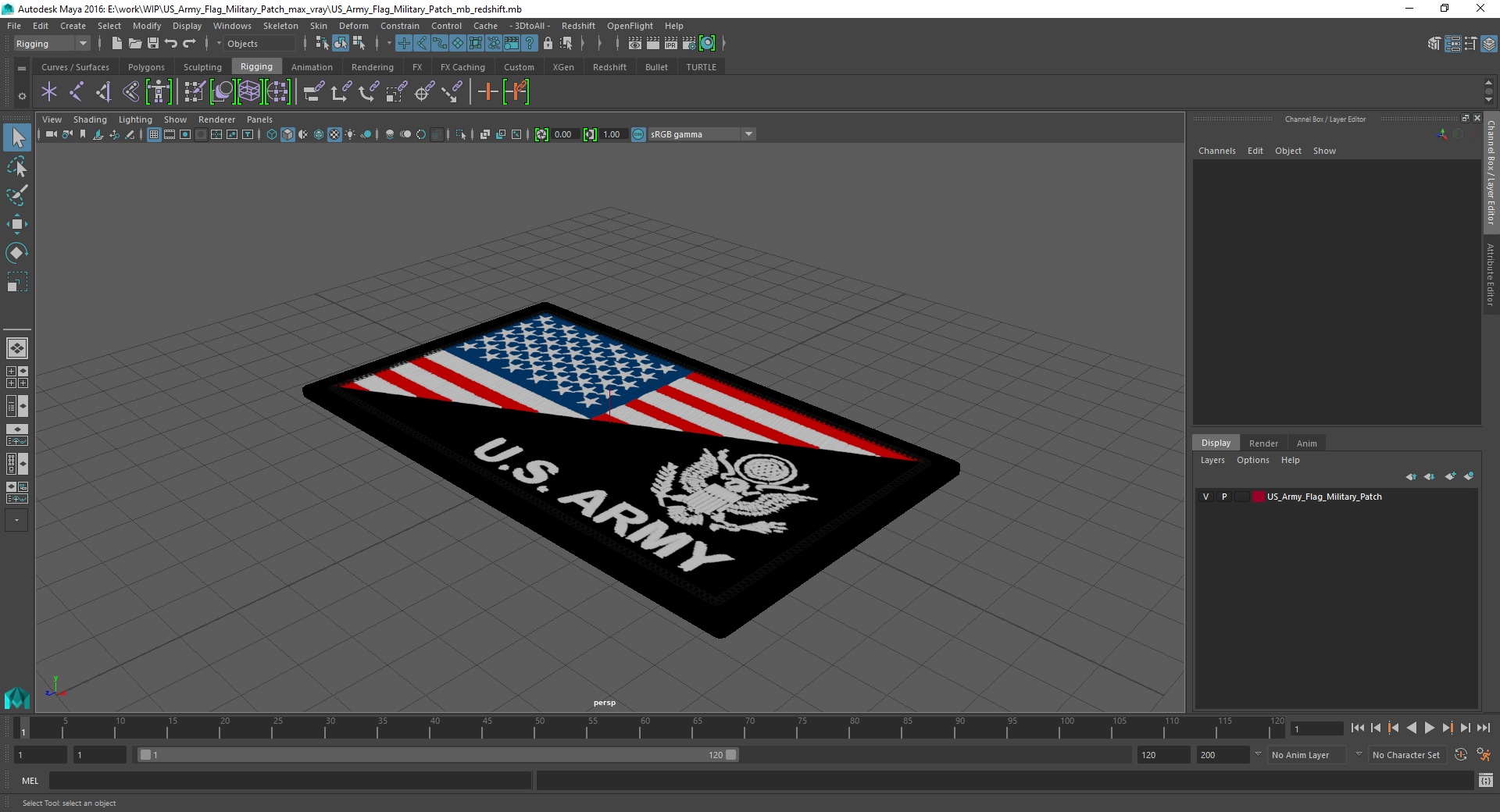Image resolution: width=1500 pixels, height=812 pixels.
Task: Click the Set Key plus shelf icon
Action: (487, 92)
